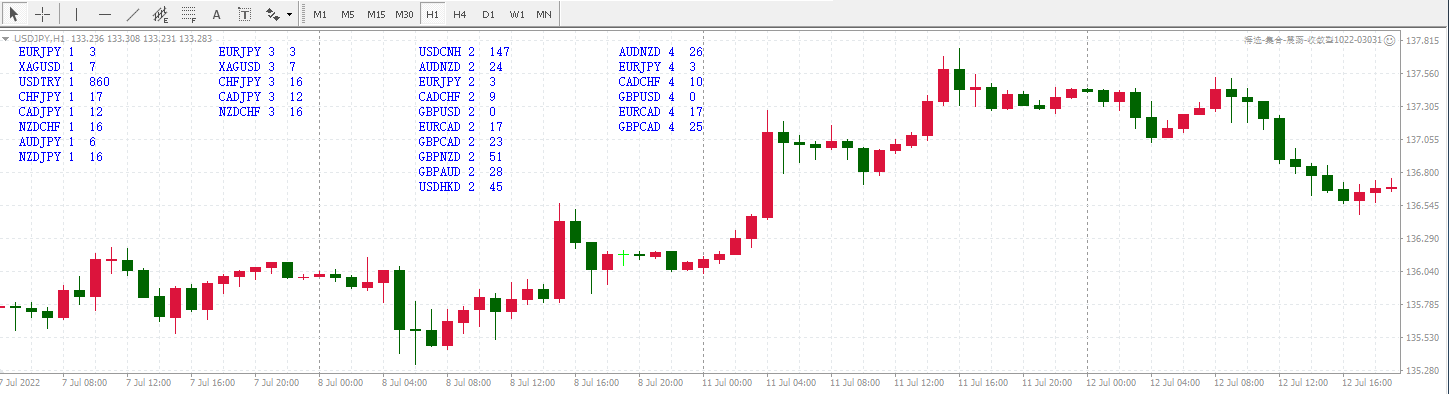Screen dimensions: 1449x394
Task: Select the Fibonacci retracement tool
Action: click(189, 14)
